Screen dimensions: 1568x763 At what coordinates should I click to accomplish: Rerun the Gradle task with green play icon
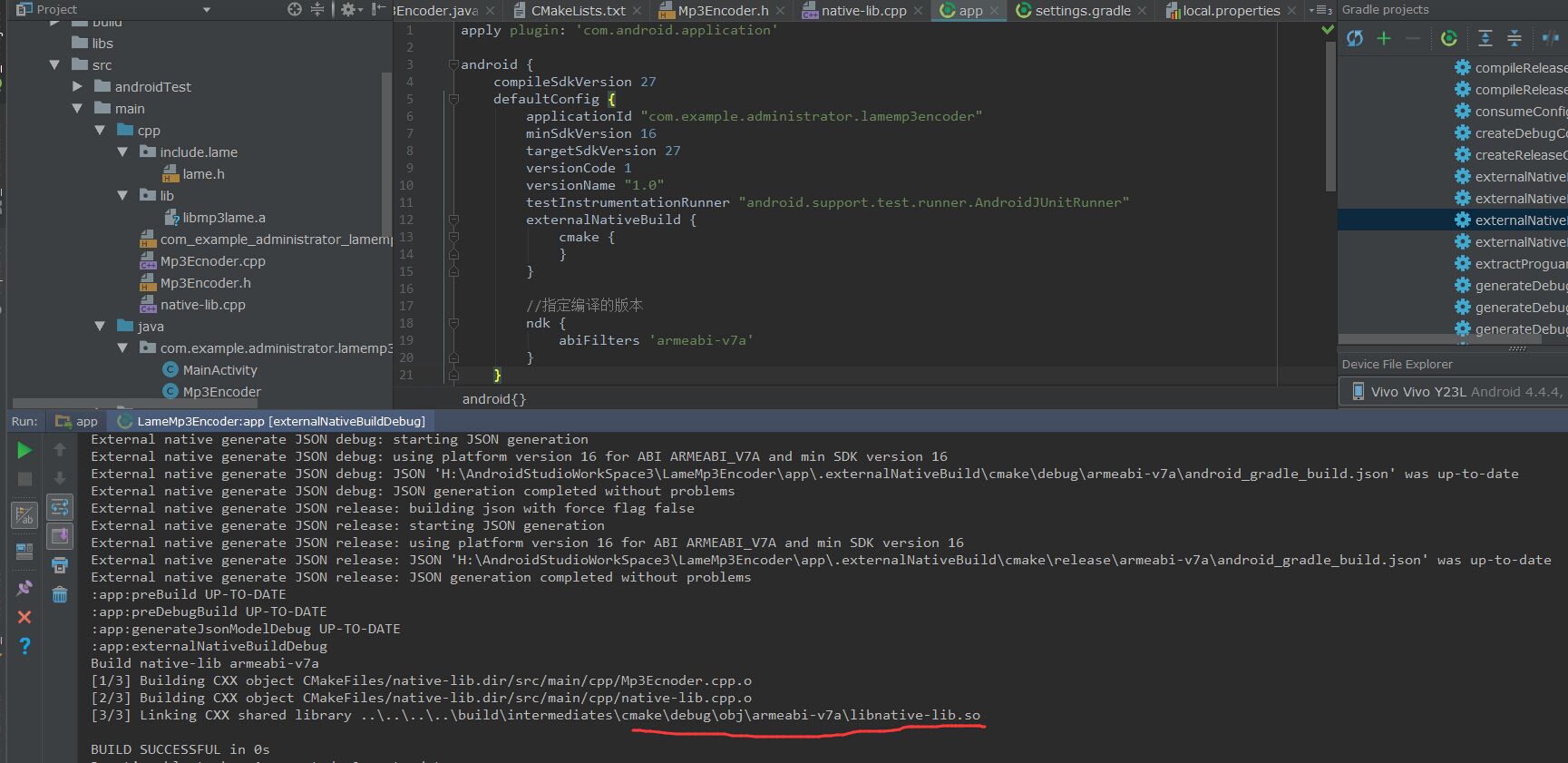[24, 450]
